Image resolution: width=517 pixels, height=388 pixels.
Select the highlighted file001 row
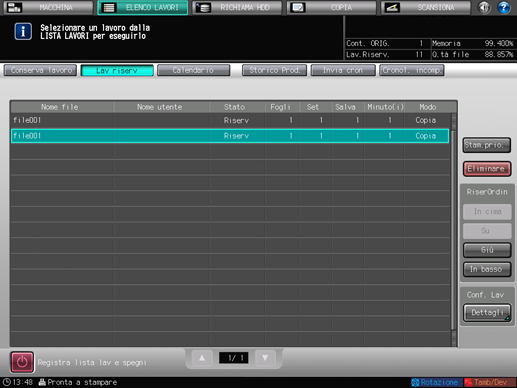[230, 136]
